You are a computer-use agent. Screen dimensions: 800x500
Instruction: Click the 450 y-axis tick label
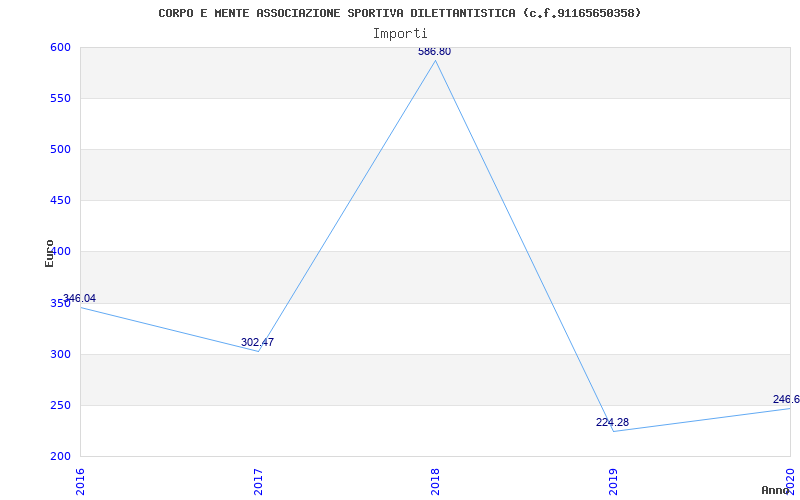pyautogui.click(x=60, y=201)
